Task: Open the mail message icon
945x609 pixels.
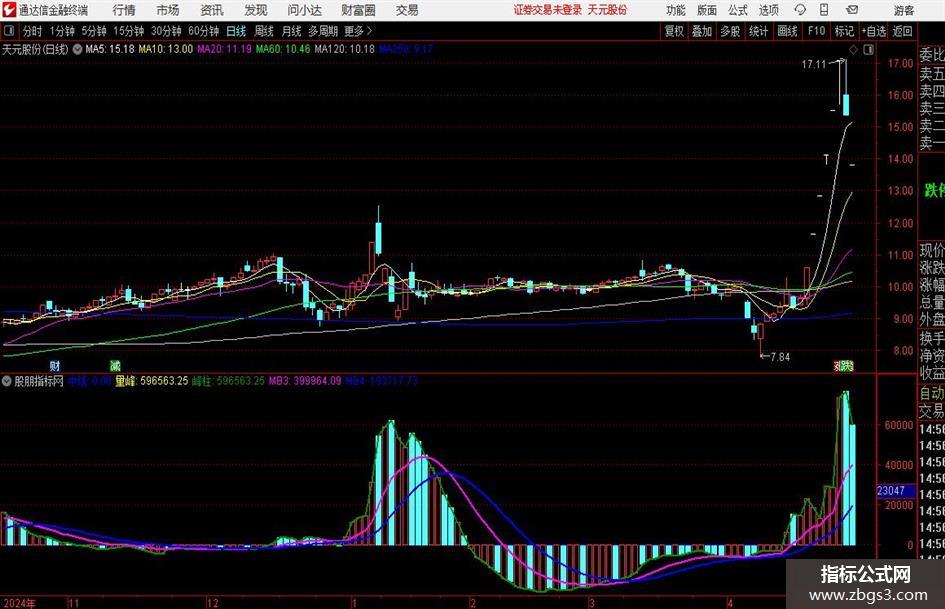Action: (x=852, y=10)
